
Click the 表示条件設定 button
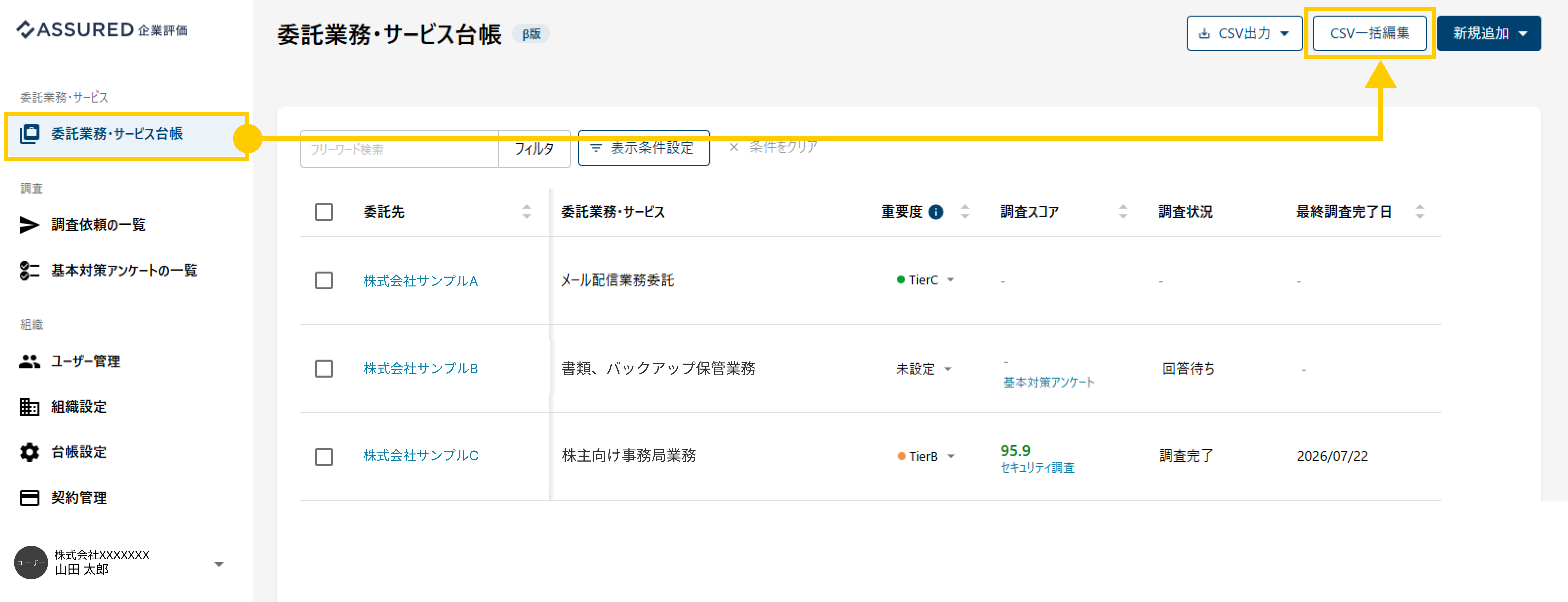[x=644, y=148]
